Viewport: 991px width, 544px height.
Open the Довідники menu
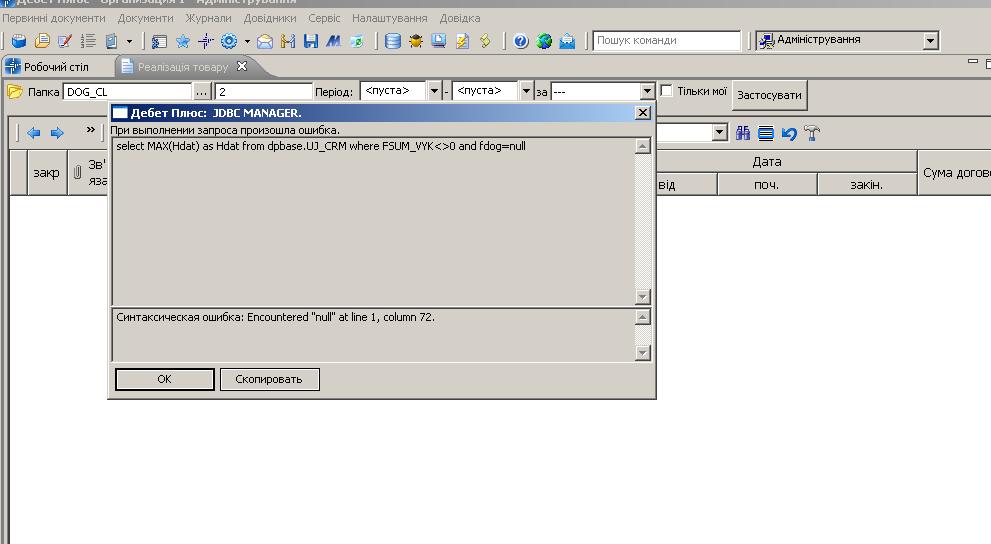coord(270,18)
